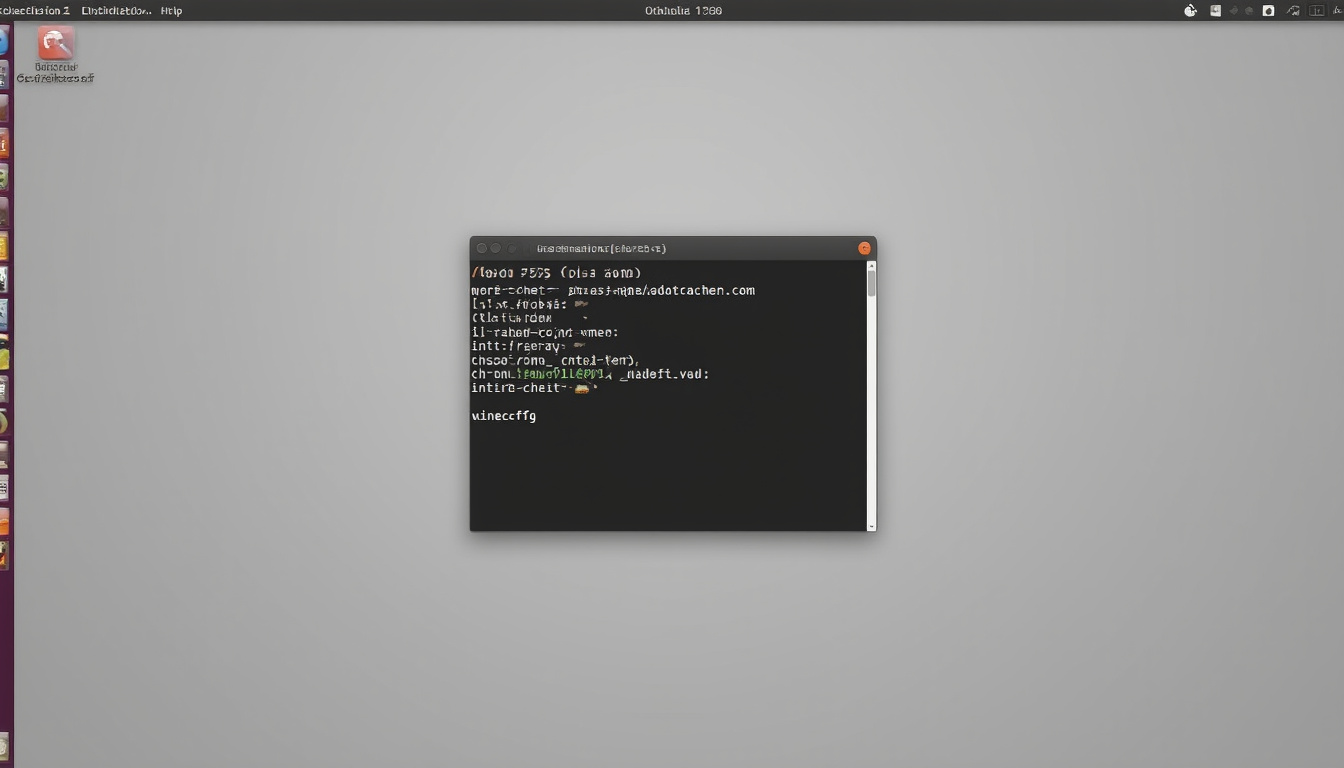Click the lowest icon in the launcher dock
Image resolution: width=1344 pixels, height=768 pixels.
tap(3, 744)
